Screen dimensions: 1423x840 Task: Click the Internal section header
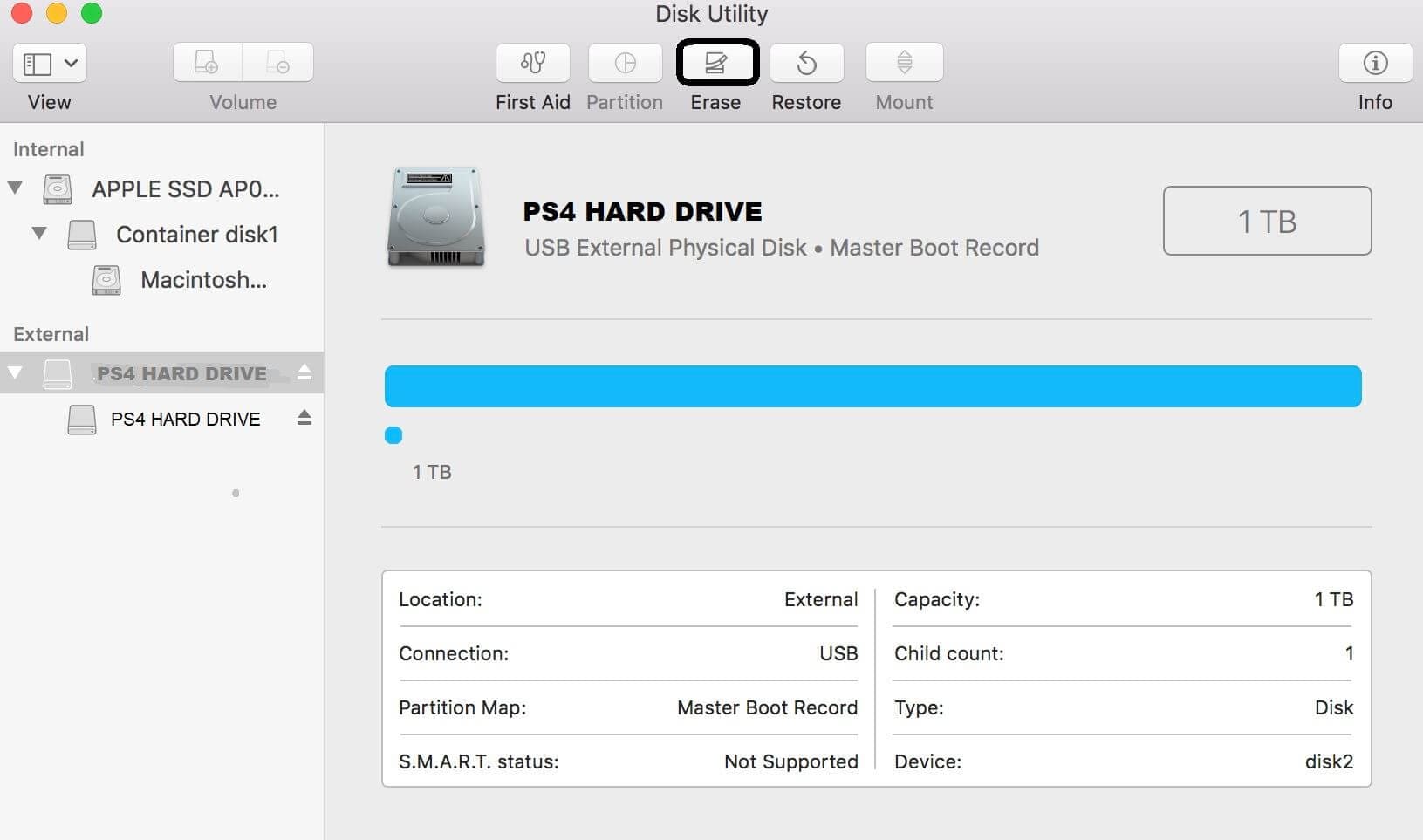click(49, 149)
